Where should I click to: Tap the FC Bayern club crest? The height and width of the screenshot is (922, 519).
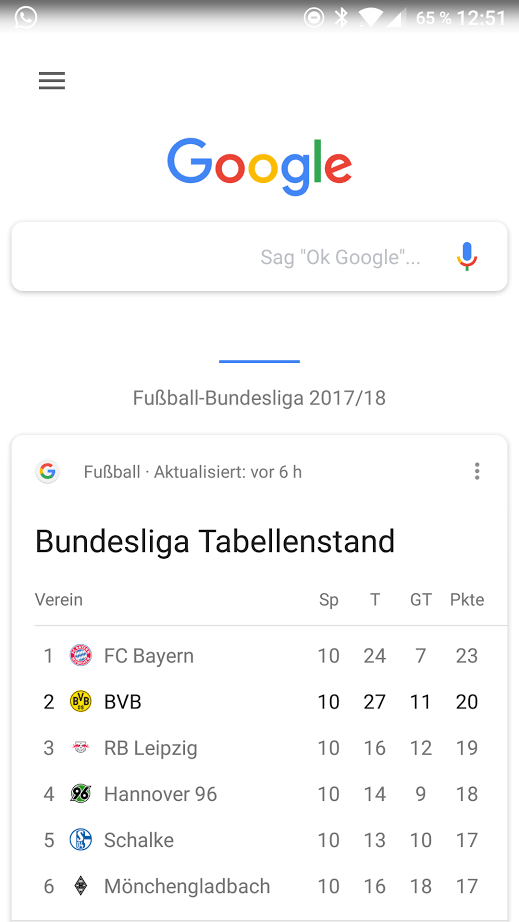pyautogui.click(x=81, y=655)
